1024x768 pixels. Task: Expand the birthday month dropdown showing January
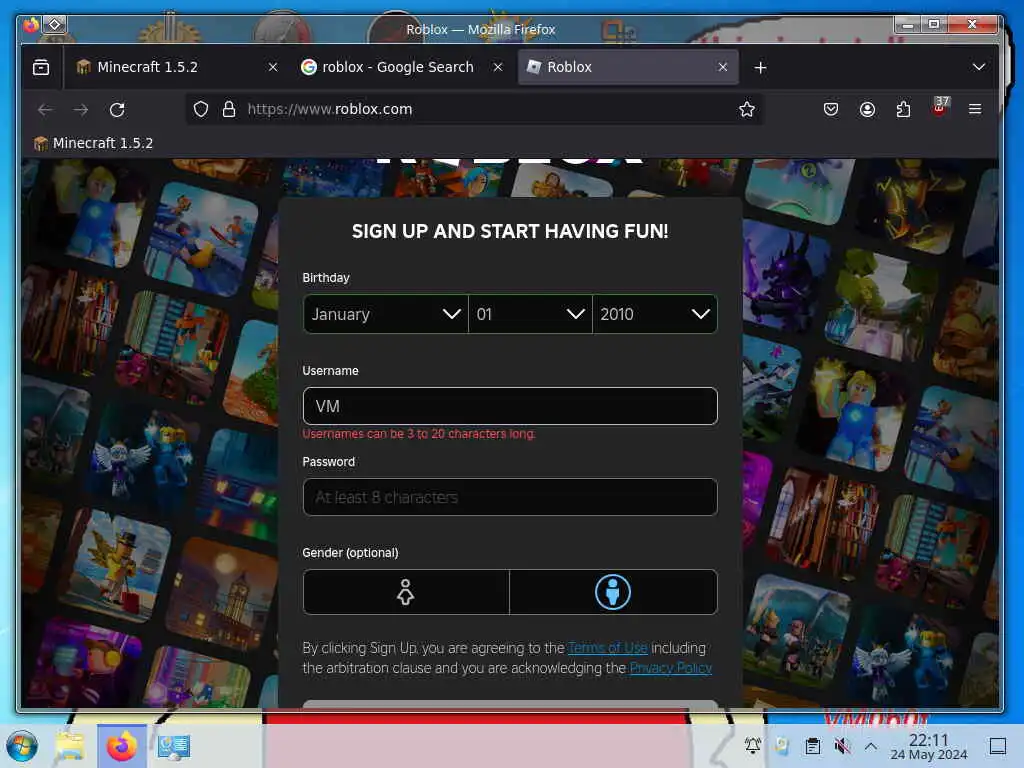(x=385, y=314)
